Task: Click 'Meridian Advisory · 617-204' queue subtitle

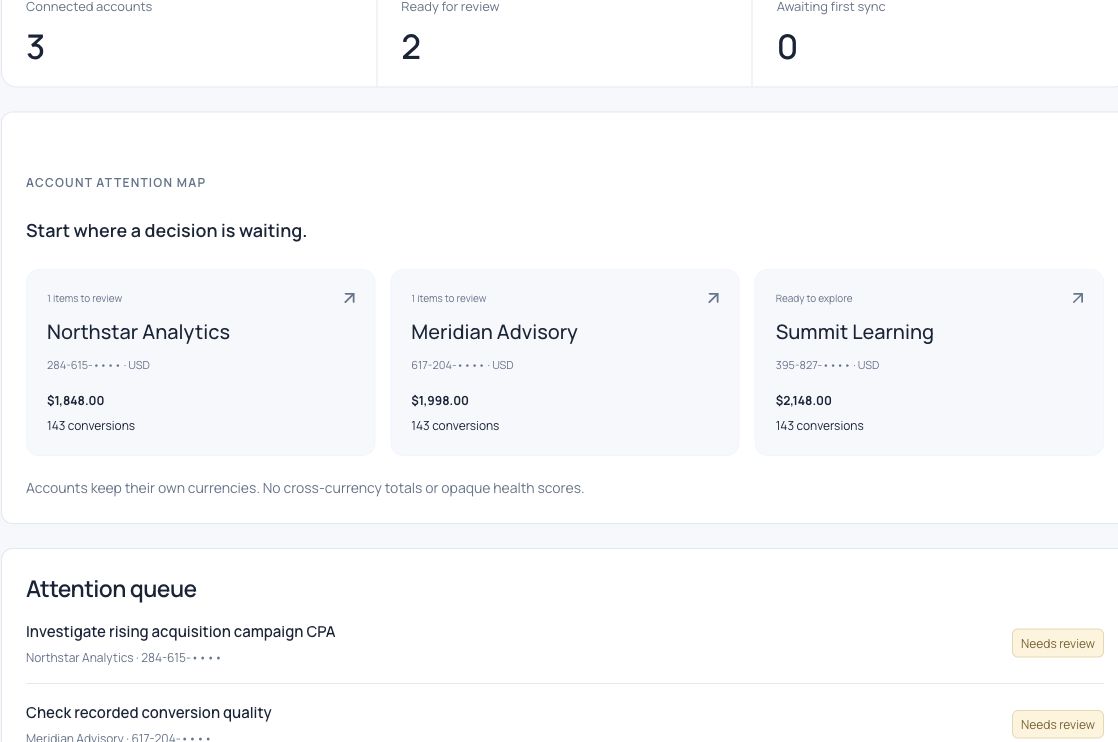Action: tap(118, 738)
